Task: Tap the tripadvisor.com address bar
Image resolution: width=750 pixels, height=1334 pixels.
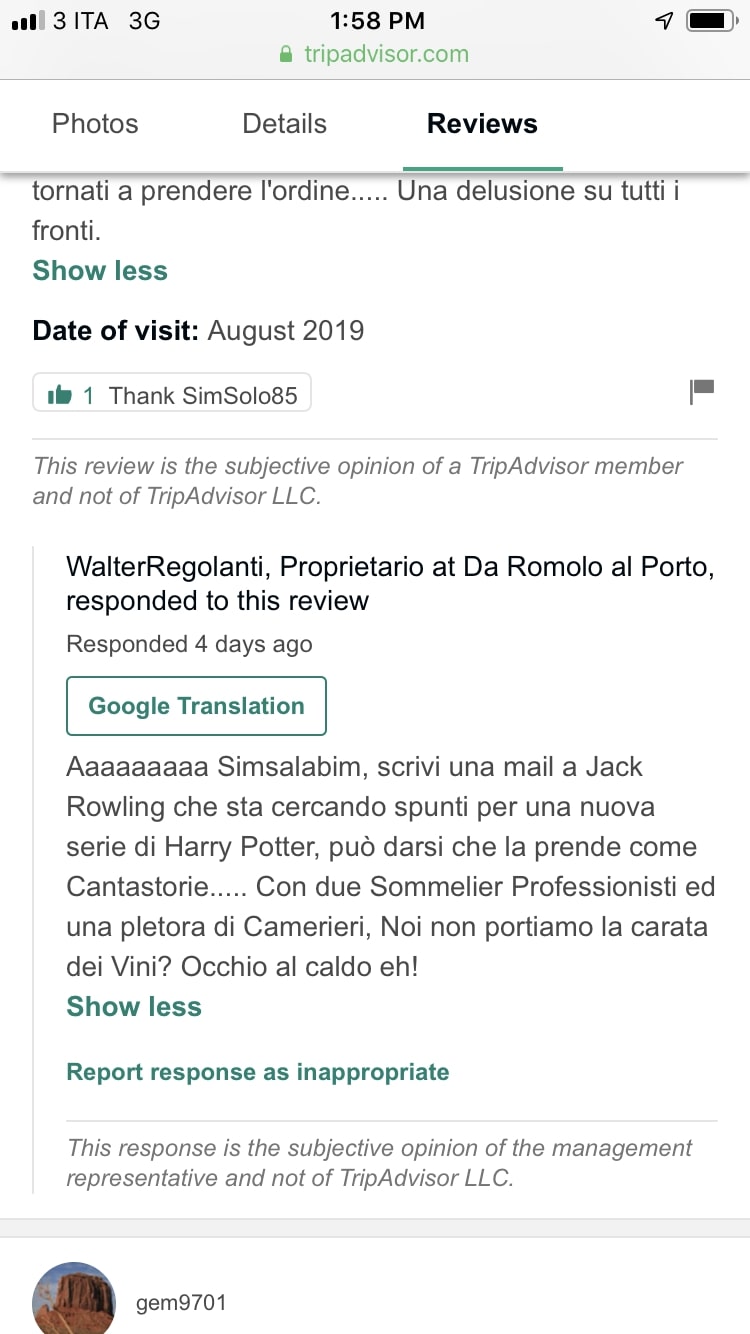Action: click(x=375, y=54)
